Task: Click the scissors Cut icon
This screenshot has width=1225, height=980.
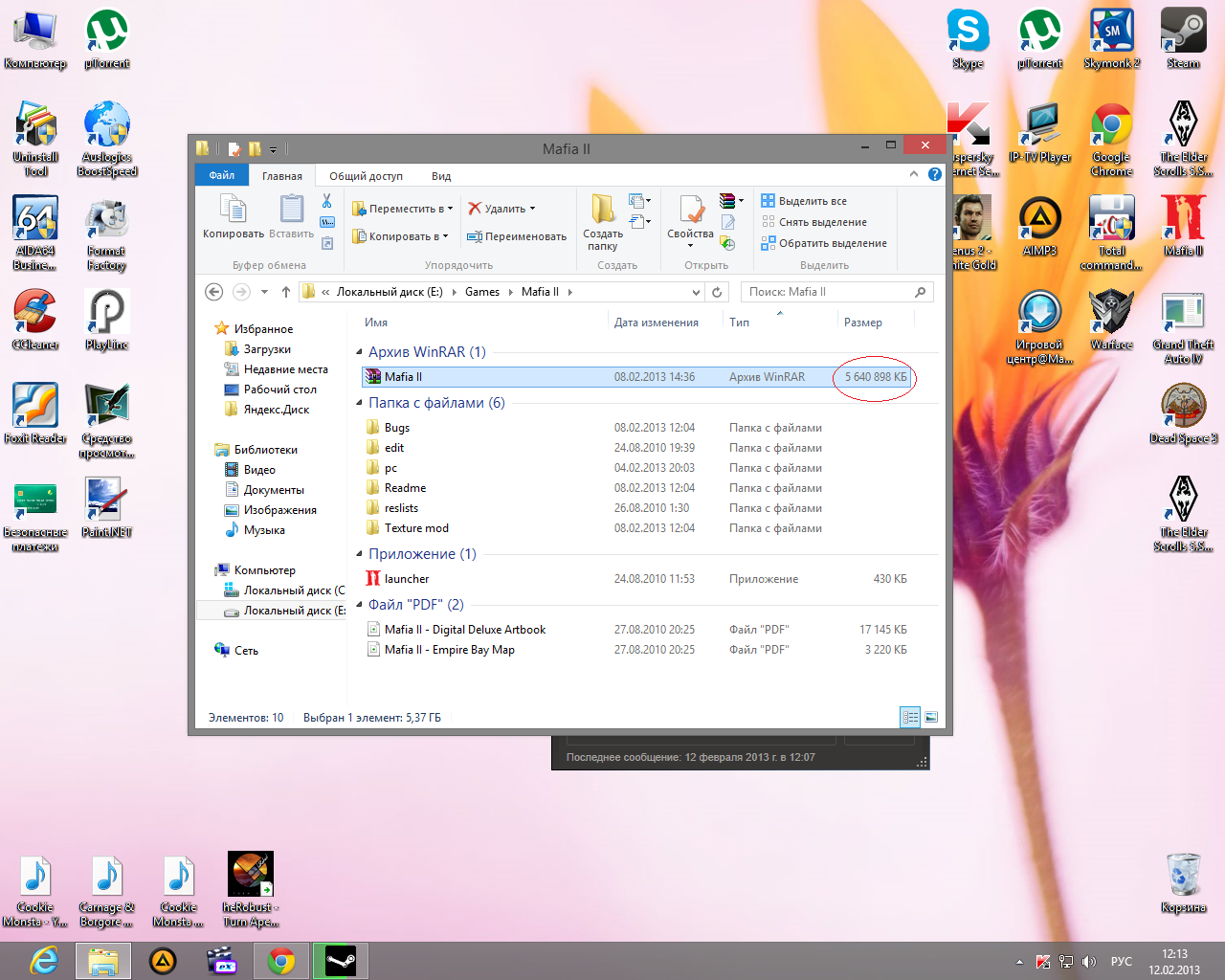Action: [326, 201]
